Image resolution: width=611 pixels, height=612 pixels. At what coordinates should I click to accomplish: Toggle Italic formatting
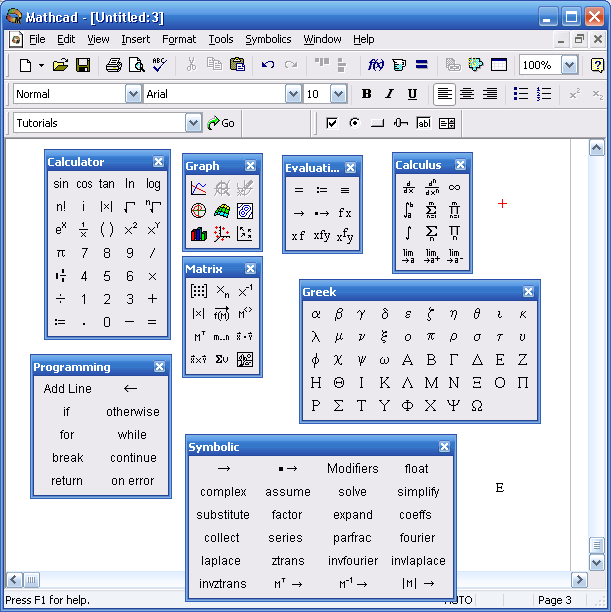click(x=389, y=94)
